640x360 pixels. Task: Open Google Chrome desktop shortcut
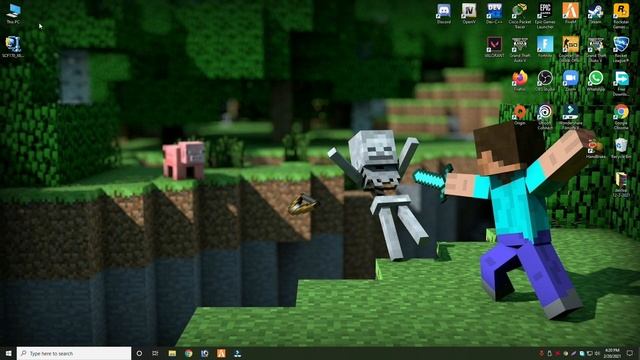[x=621, y=116]
